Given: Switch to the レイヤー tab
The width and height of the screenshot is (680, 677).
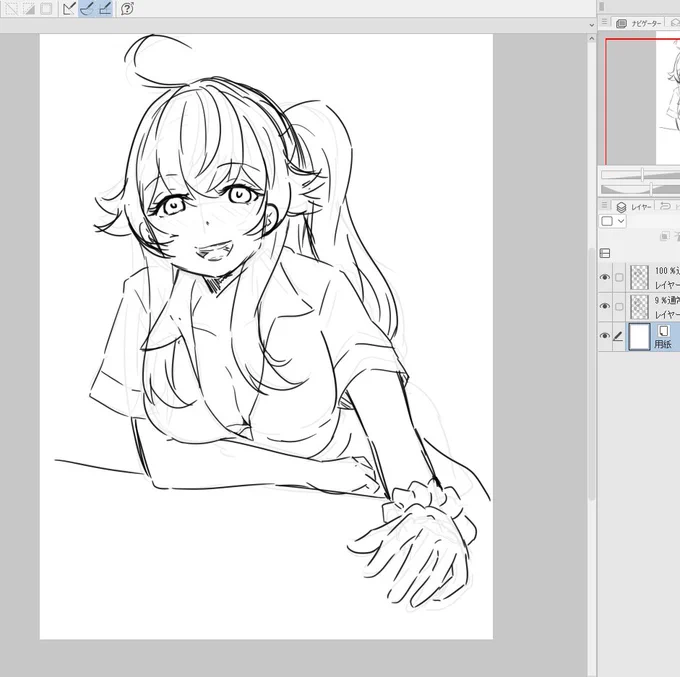Looking at the screenshot, I should [x=634, y=207].
